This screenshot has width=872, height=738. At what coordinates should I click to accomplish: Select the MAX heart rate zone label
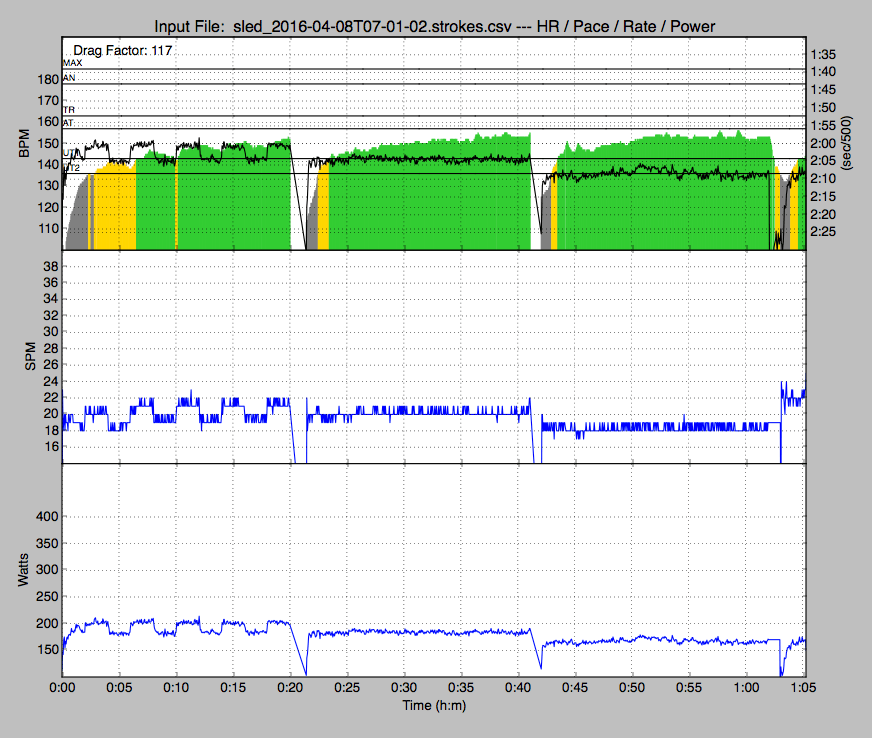click(x=72, y=63)
